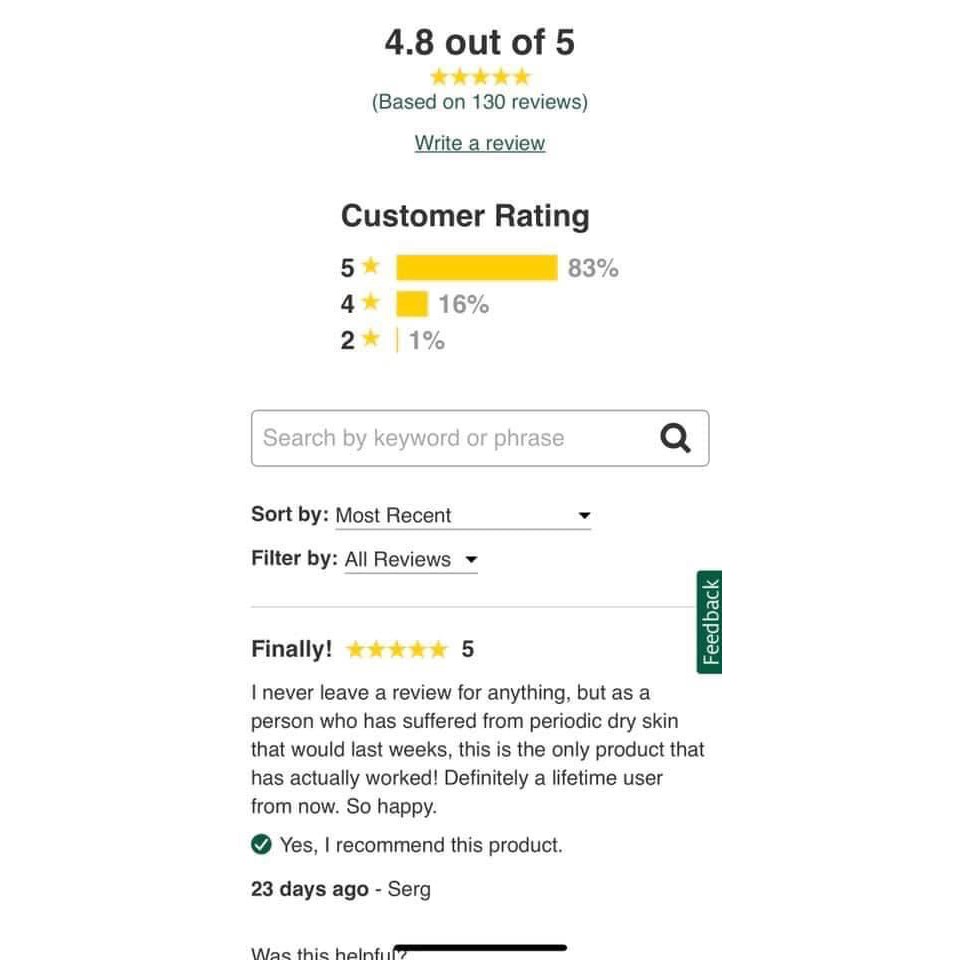Click the Sort by dropdown arrow

pyautogui.click(x=585, y=516)
